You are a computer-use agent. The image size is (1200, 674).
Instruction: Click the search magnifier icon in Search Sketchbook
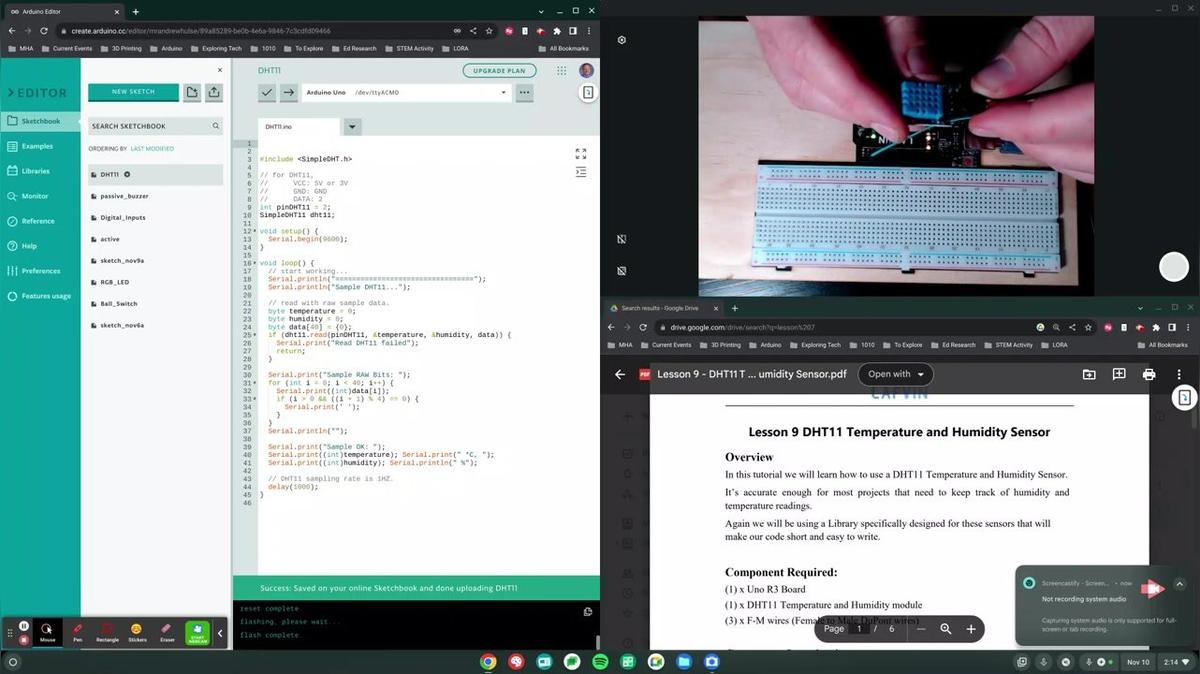[216, 126]
